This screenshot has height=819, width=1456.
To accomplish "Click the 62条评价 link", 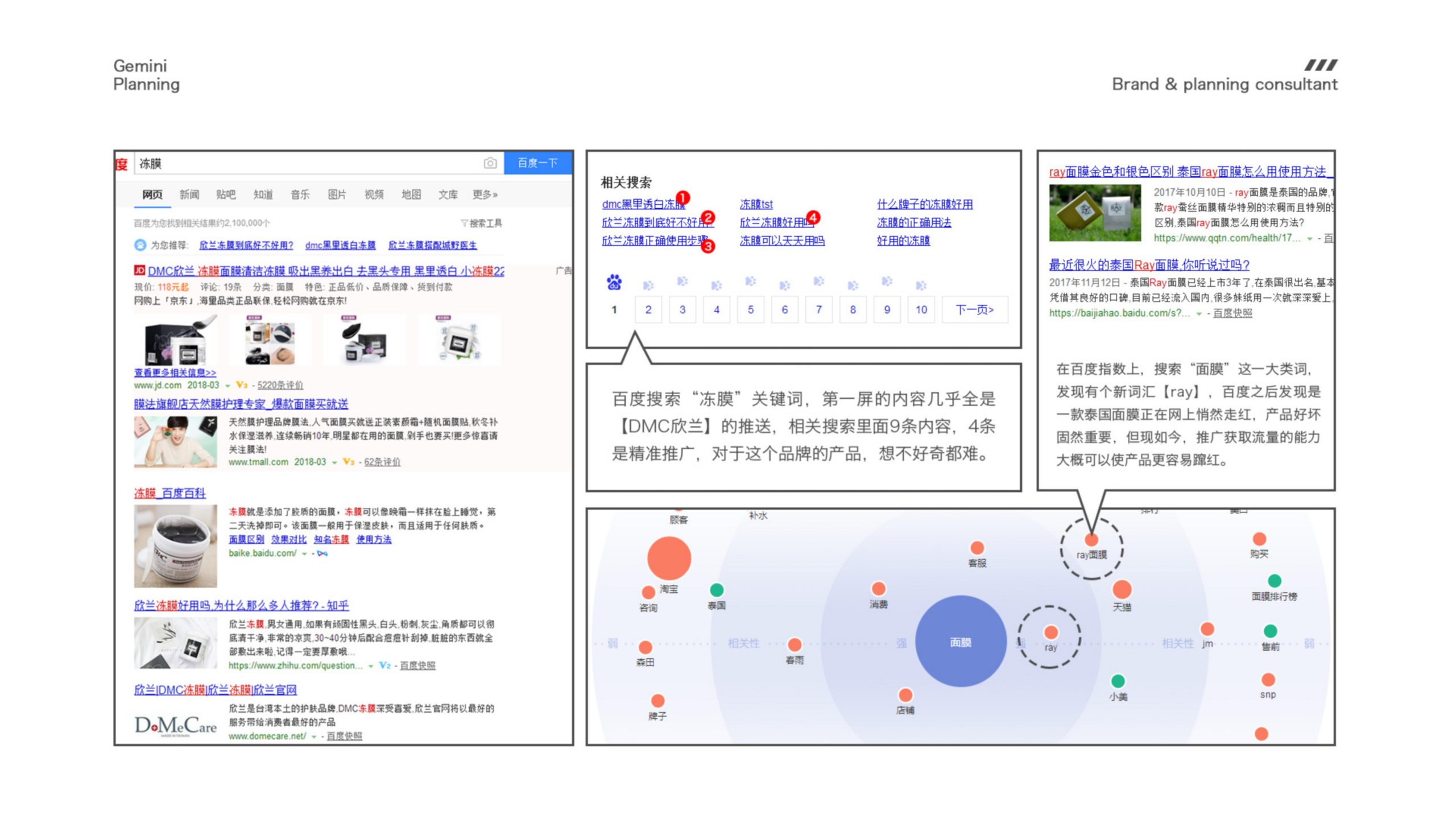I will [x=382, y=462].
